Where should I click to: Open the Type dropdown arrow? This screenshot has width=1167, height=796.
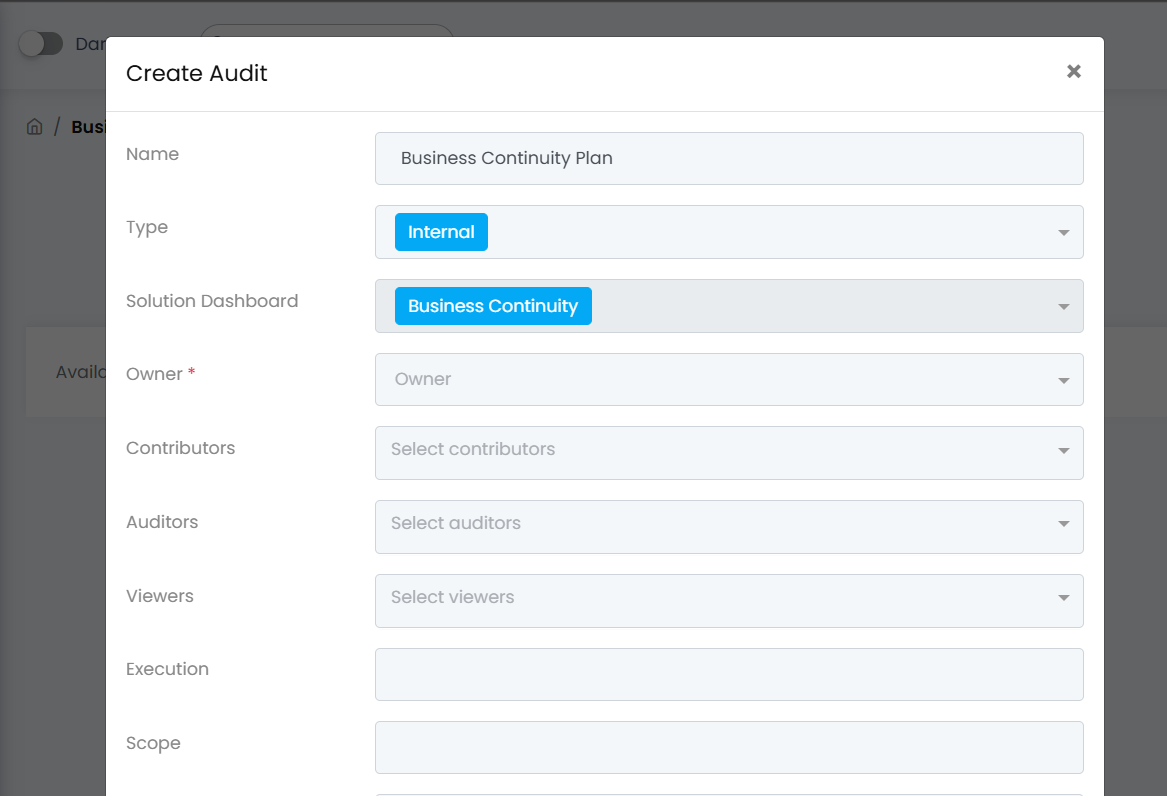click(1064, 233)
